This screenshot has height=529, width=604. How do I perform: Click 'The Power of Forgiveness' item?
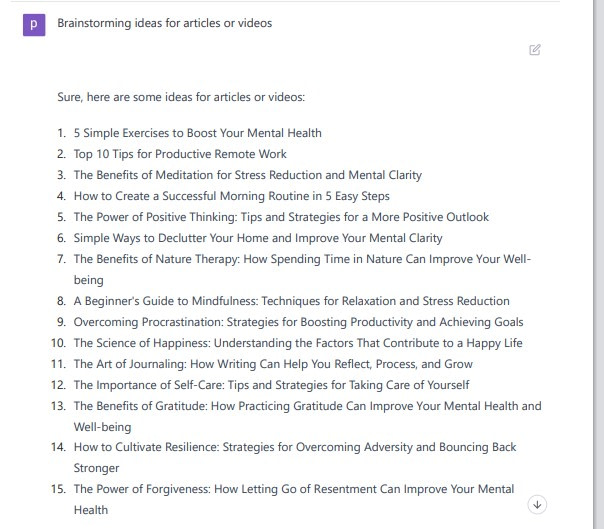tap(294, 499)
